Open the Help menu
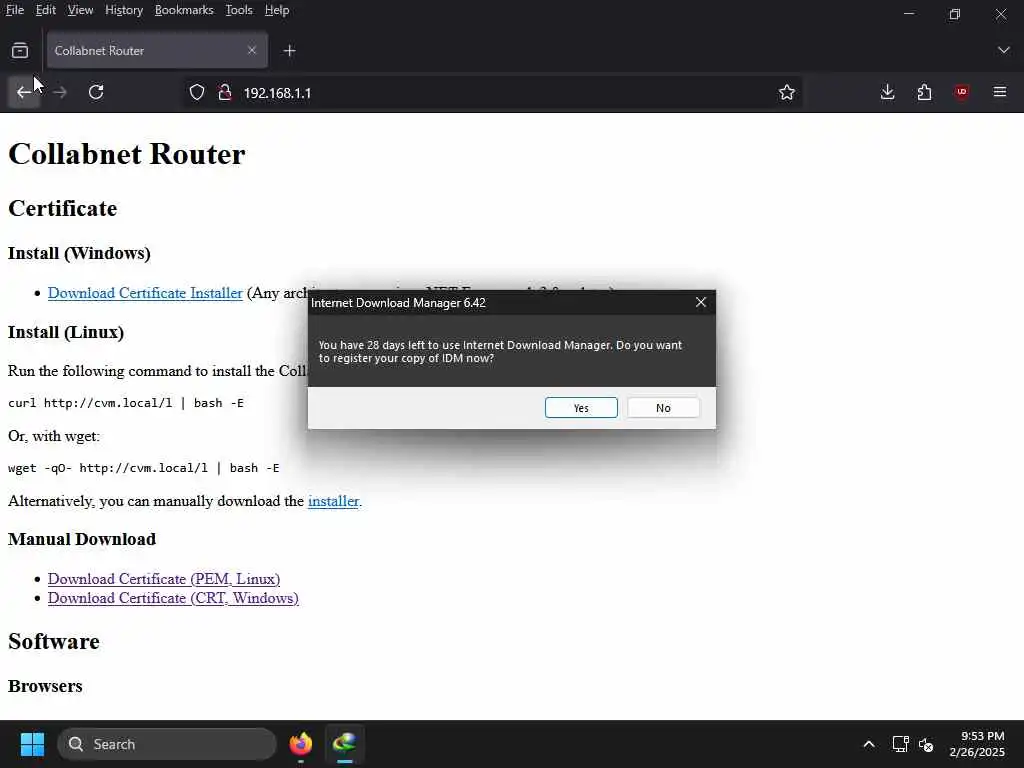The height and width of the screenshot is (768, 1024). coord(277,10)
